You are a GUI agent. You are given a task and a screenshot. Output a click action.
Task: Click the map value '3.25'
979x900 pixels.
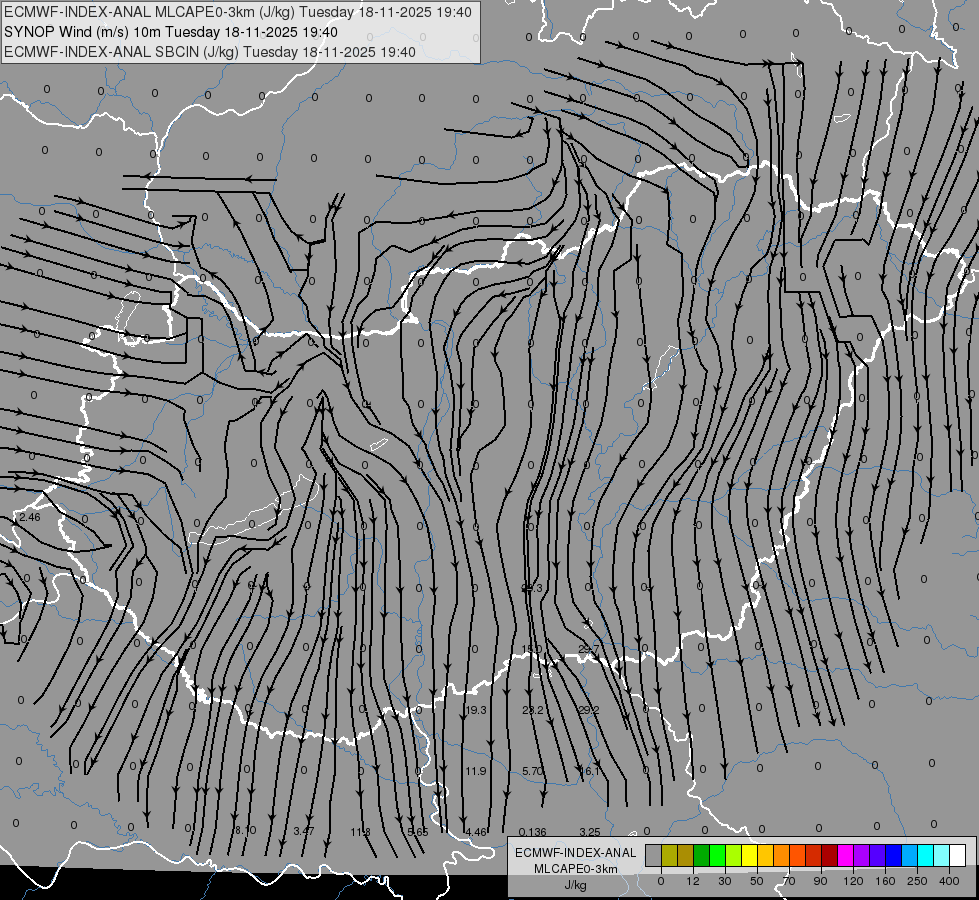coord(590,832)
